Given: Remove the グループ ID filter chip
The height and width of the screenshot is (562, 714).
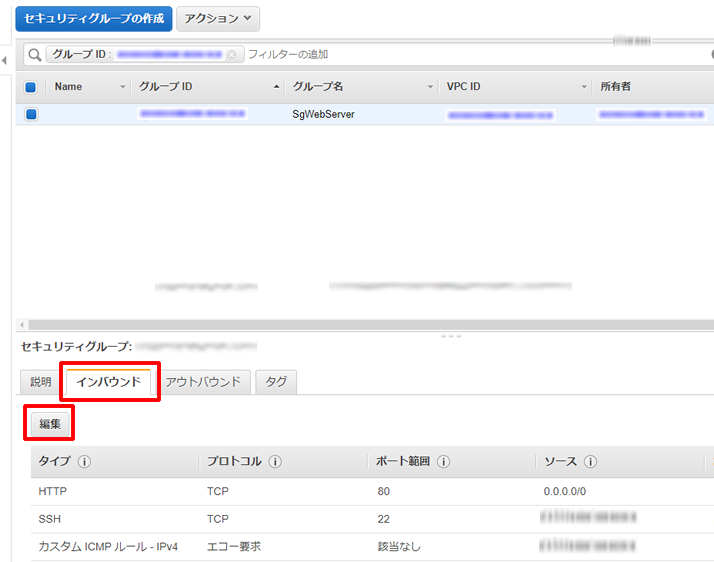Looking at the screenshot, I should [x=232, y=55].
